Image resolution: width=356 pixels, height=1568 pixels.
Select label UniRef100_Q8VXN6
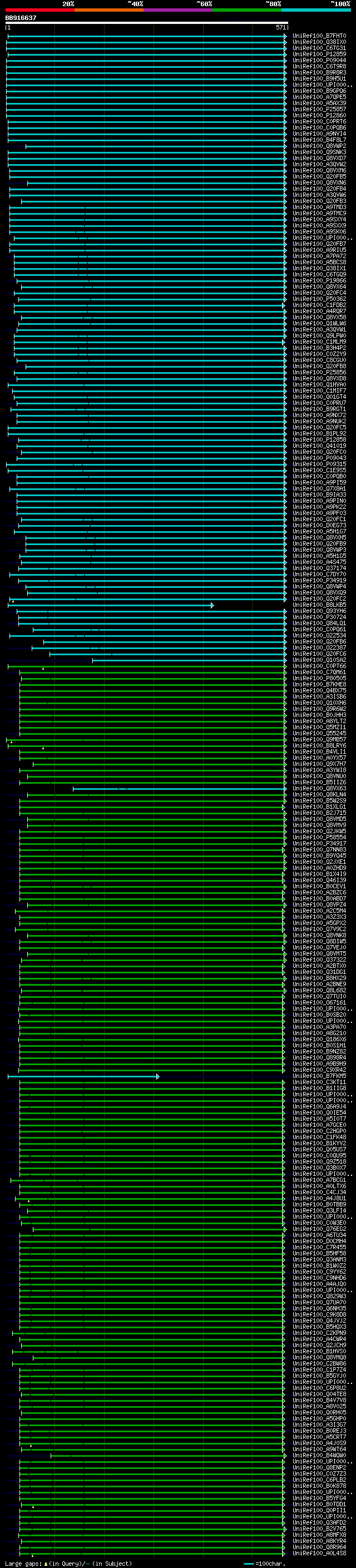click(x=319, y=182)
